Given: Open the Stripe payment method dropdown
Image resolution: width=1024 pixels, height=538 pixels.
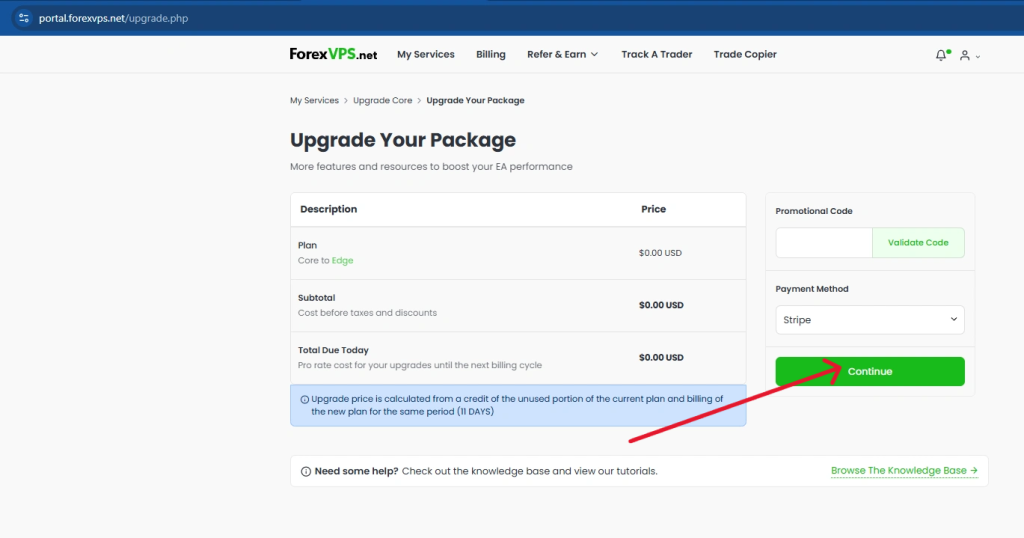Looking at the screenshot, I should (x=869, y=320).
